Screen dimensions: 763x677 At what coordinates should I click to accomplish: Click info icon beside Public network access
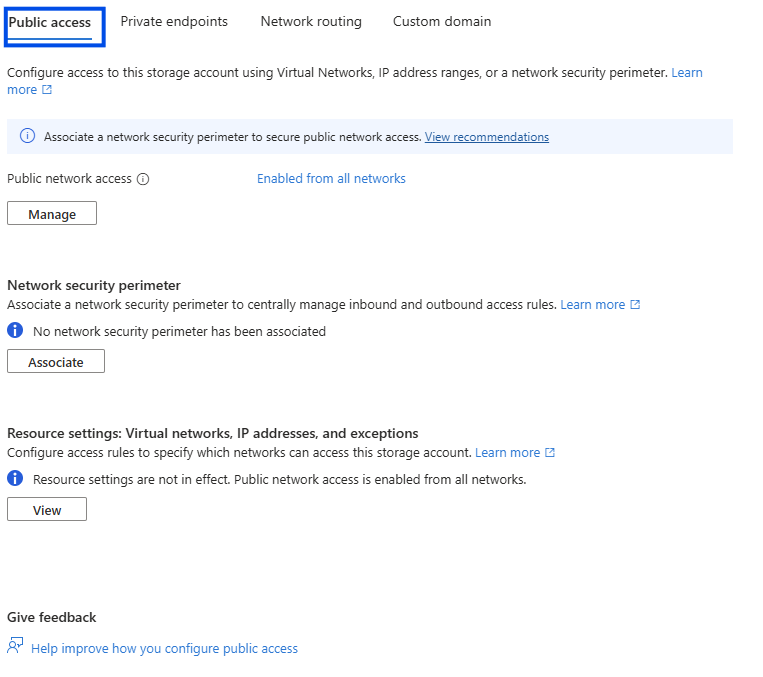pos(143,179)
